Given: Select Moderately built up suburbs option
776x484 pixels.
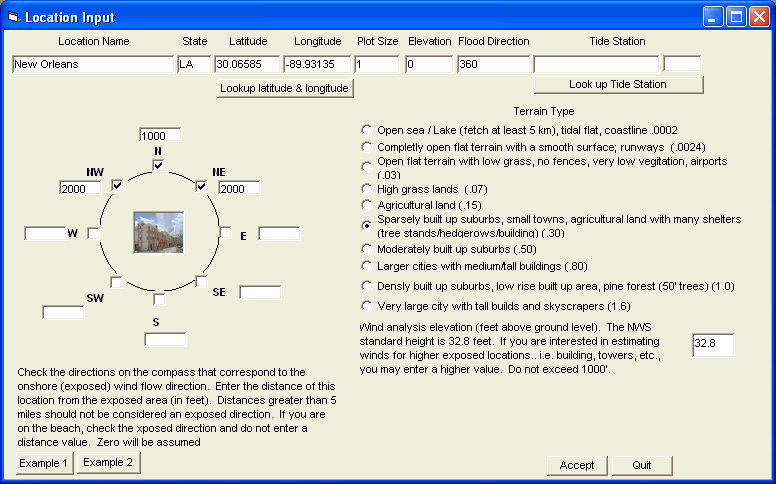Looking at the screenshot, I should (x=367, y=248).
